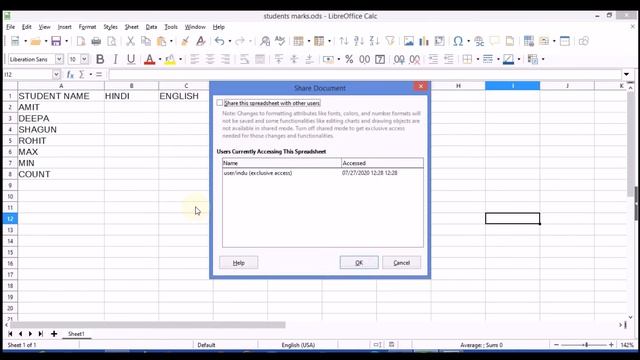The image size is (640, 360).
Task: Click the horizontal scrollbar
Action: (x=148, y=325)
